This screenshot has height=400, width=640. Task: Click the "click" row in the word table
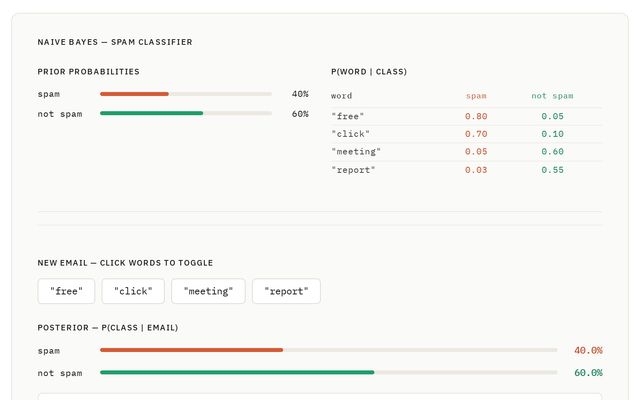(x=466, y=134)
